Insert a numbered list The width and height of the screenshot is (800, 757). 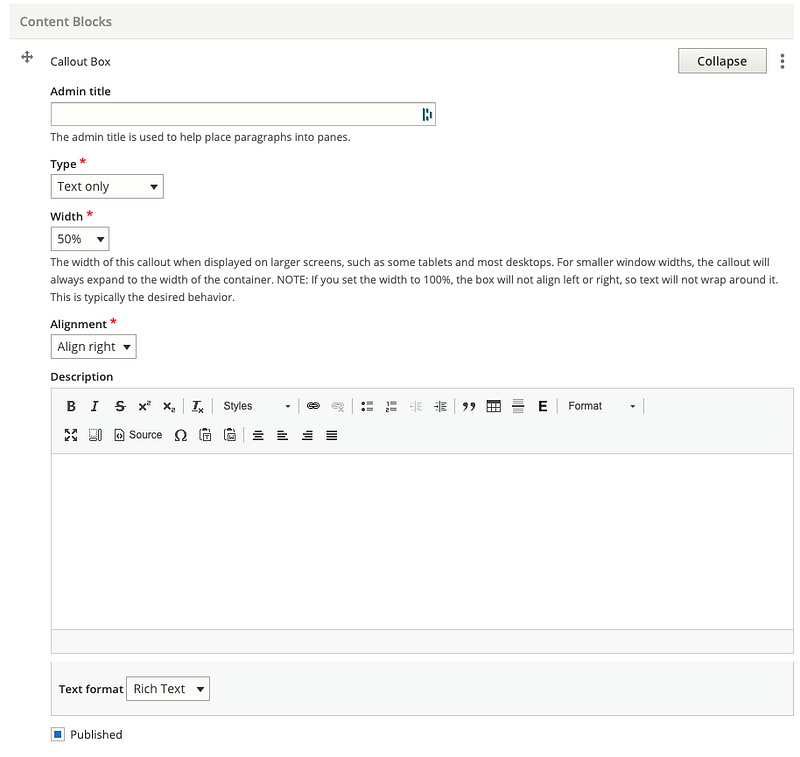(391, 406)
